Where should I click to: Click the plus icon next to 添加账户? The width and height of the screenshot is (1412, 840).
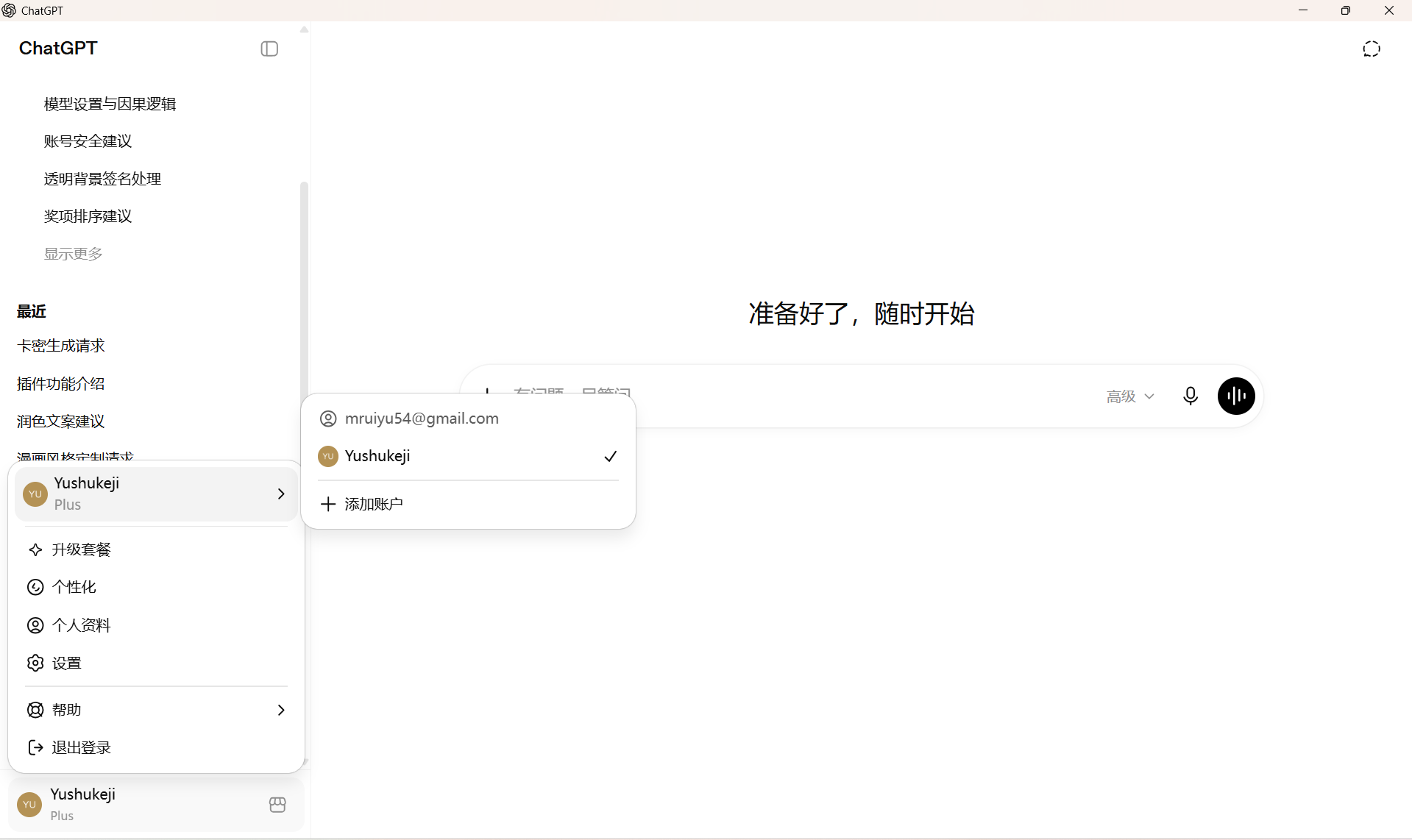328,504
